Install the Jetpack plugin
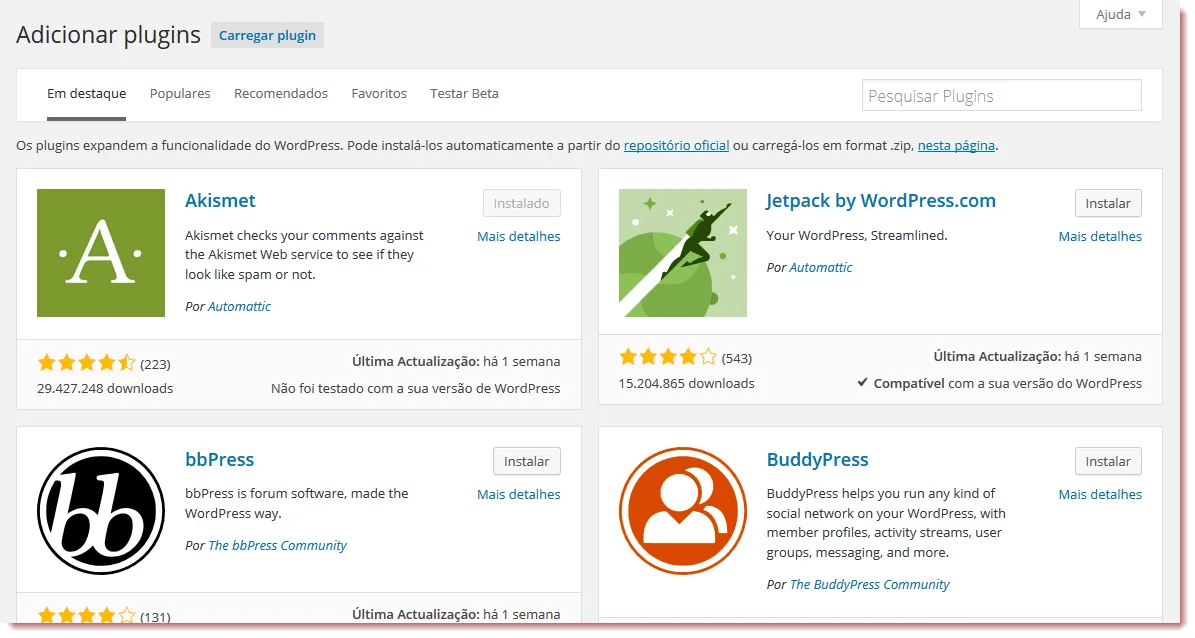The width and height of the screenshot is (1195, 638). tap(1108, 203)
